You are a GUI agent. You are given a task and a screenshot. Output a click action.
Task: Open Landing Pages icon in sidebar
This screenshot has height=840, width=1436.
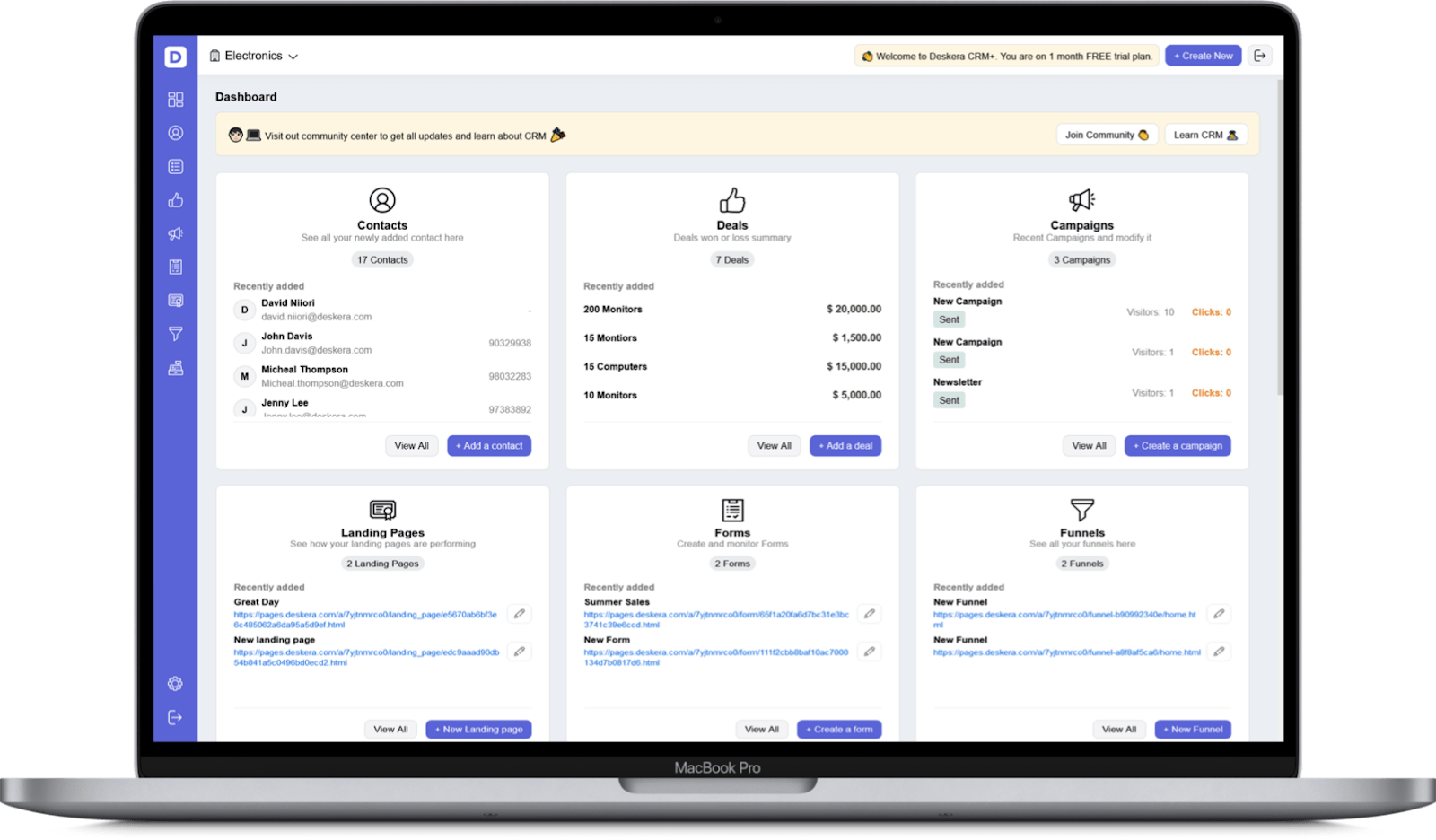point(176,301)
